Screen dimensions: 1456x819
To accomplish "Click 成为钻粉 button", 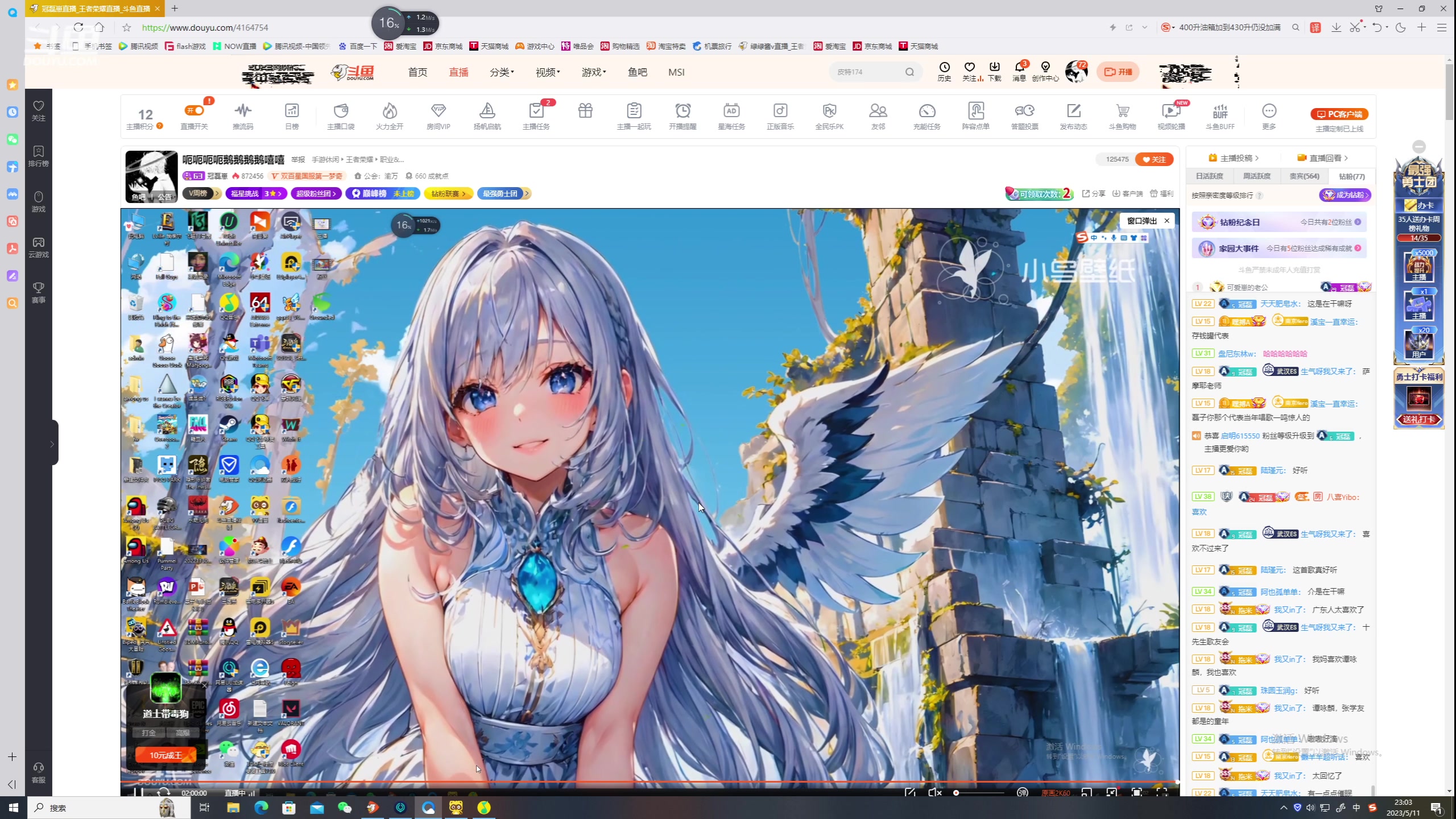I will pos(1345,195).
